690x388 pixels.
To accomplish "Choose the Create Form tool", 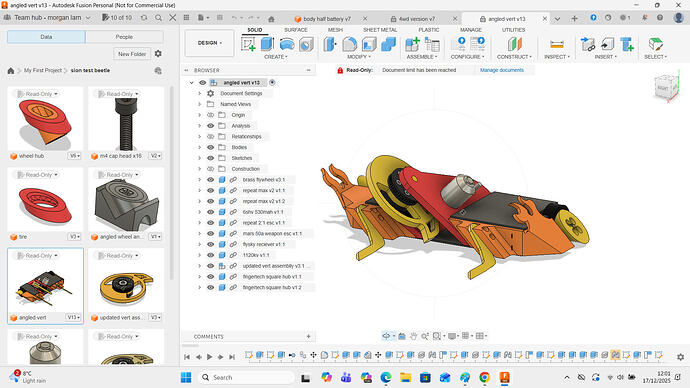I will pos(287,44).
